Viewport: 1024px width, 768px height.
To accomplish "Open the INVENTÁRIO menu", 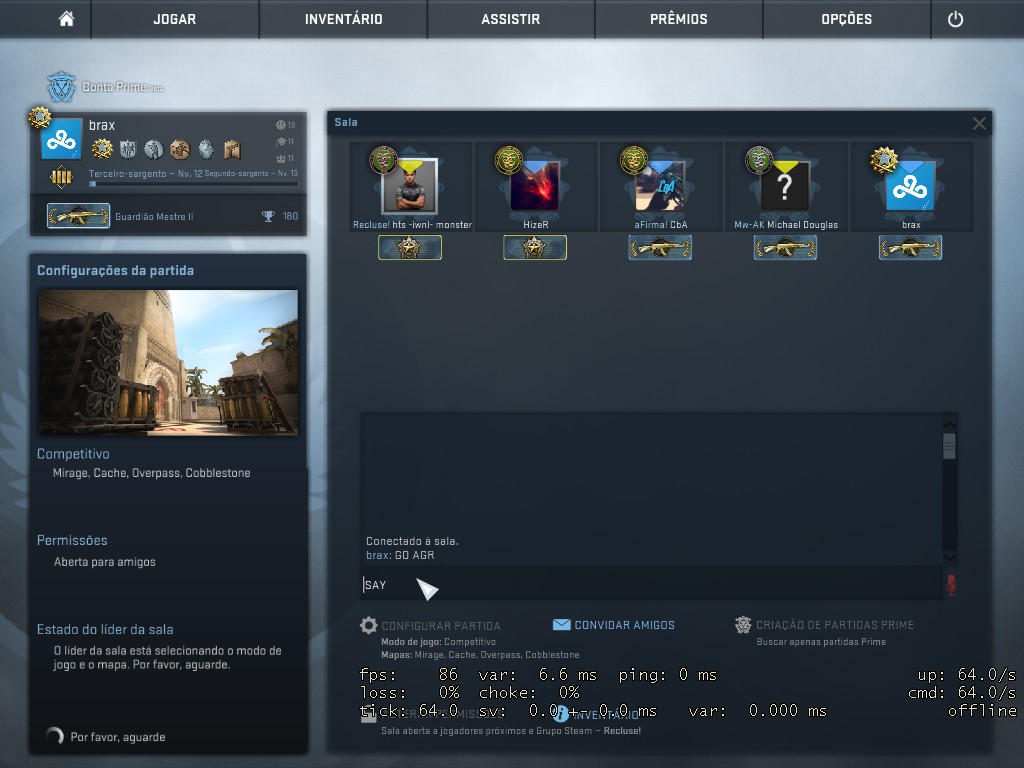I will tap(344, 19).
